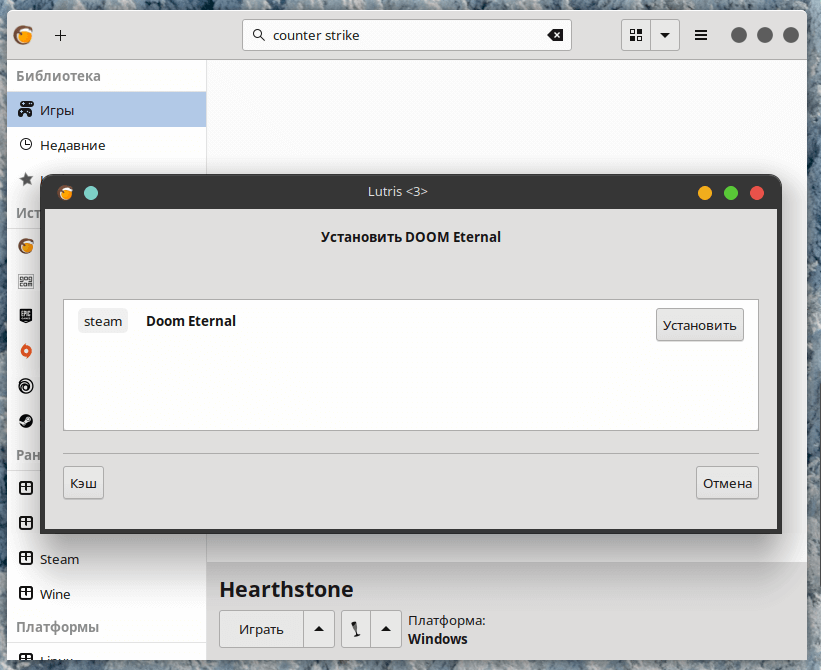Screen dimensions: 821x670
Task: Expand the Wine runner options arrow
Action: [386, 629]
